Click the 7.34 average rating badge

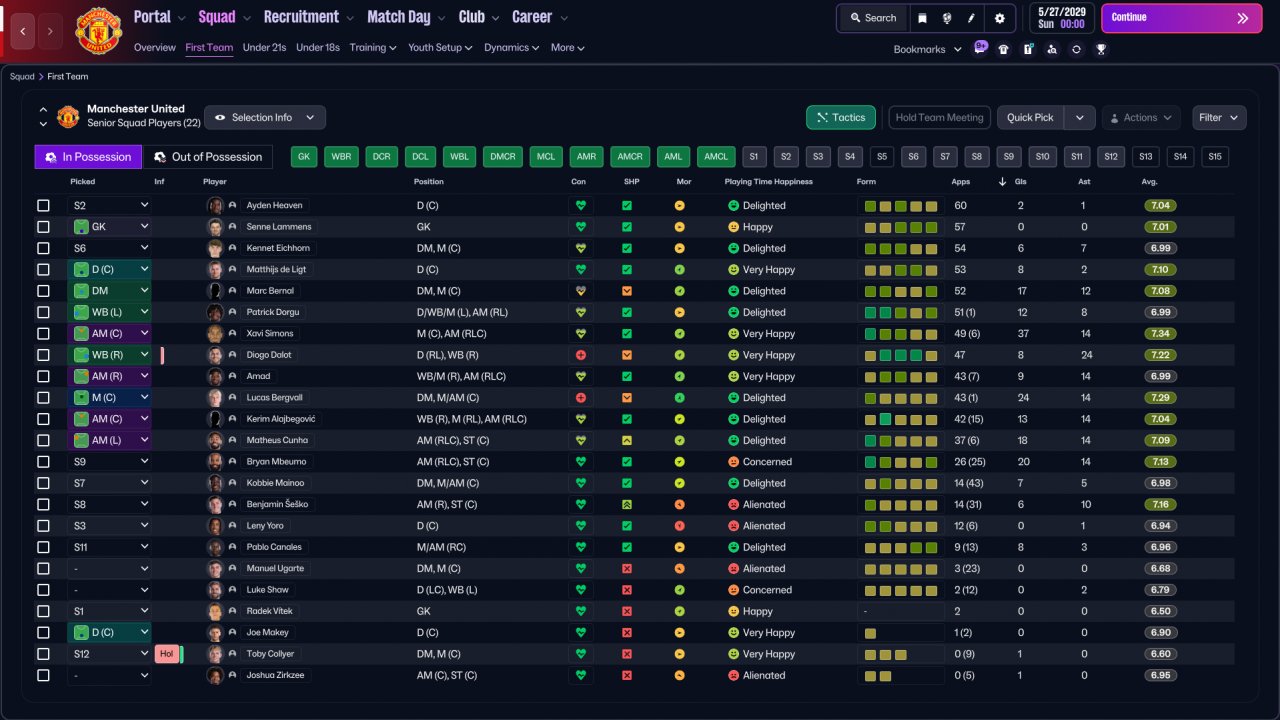pyautogui.click(x=1161, y=334)
